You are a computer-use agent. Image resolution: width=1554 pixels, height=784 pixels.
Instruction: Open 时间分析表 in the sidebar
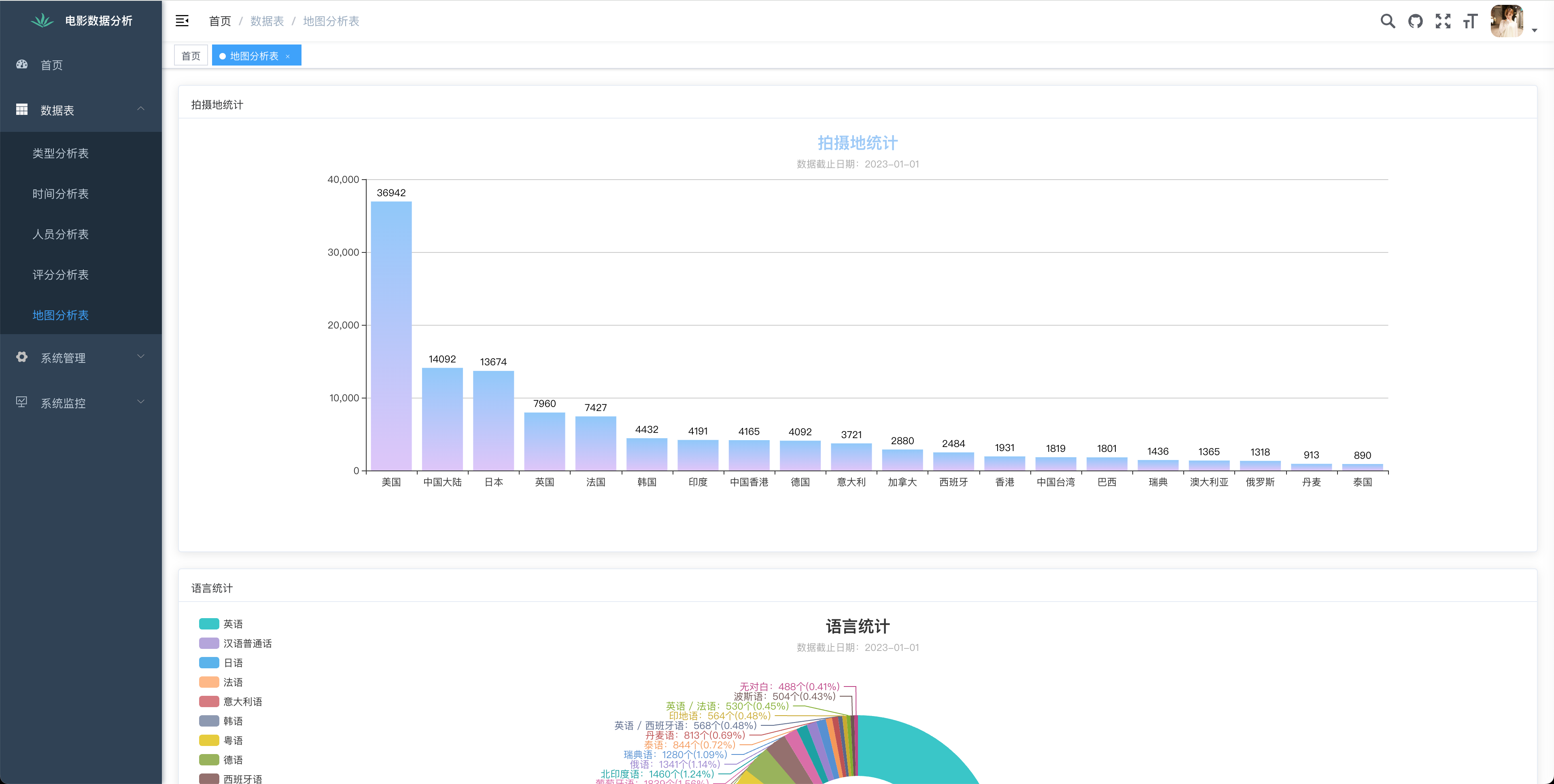pos(81,194)
